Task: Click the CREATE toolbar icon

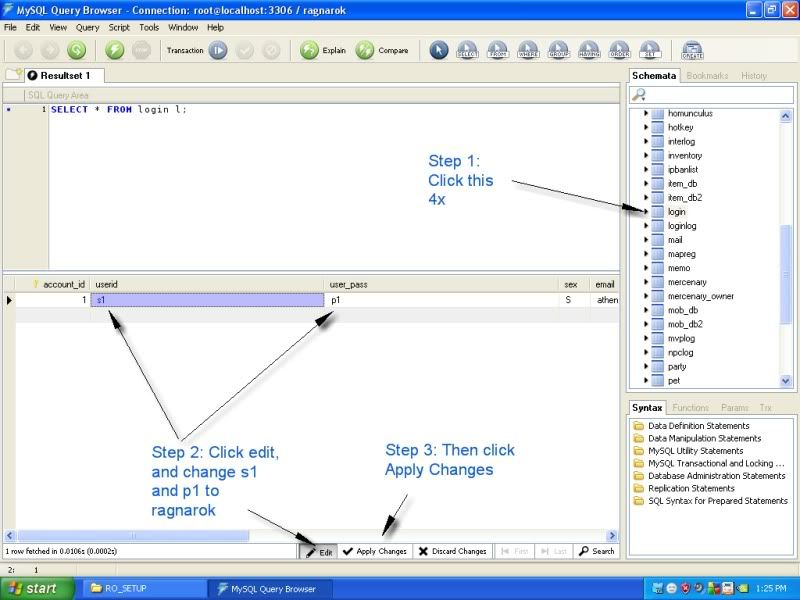Action: coord(692,50)
